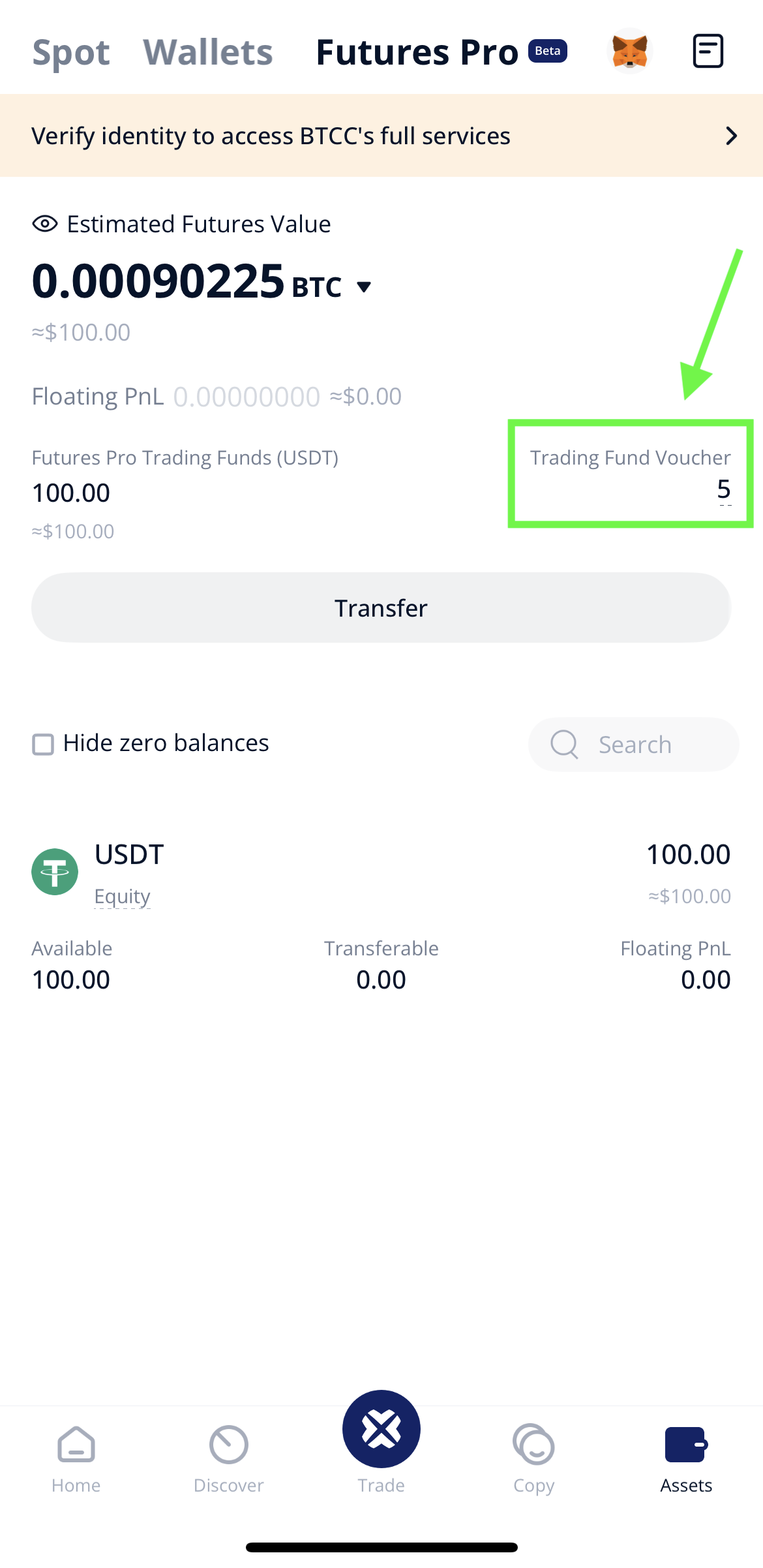Toggle the eye icon to hide balance
Viewport: 763px width, 1568px height.
click(x=45, y=224)
